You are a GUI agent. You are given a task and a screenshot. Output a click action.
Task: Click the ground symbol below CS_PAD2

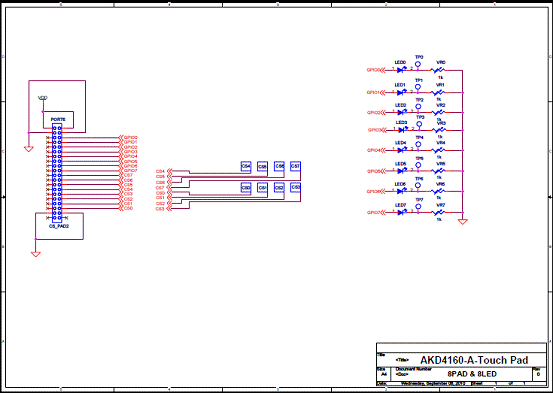tap(36, 254)
